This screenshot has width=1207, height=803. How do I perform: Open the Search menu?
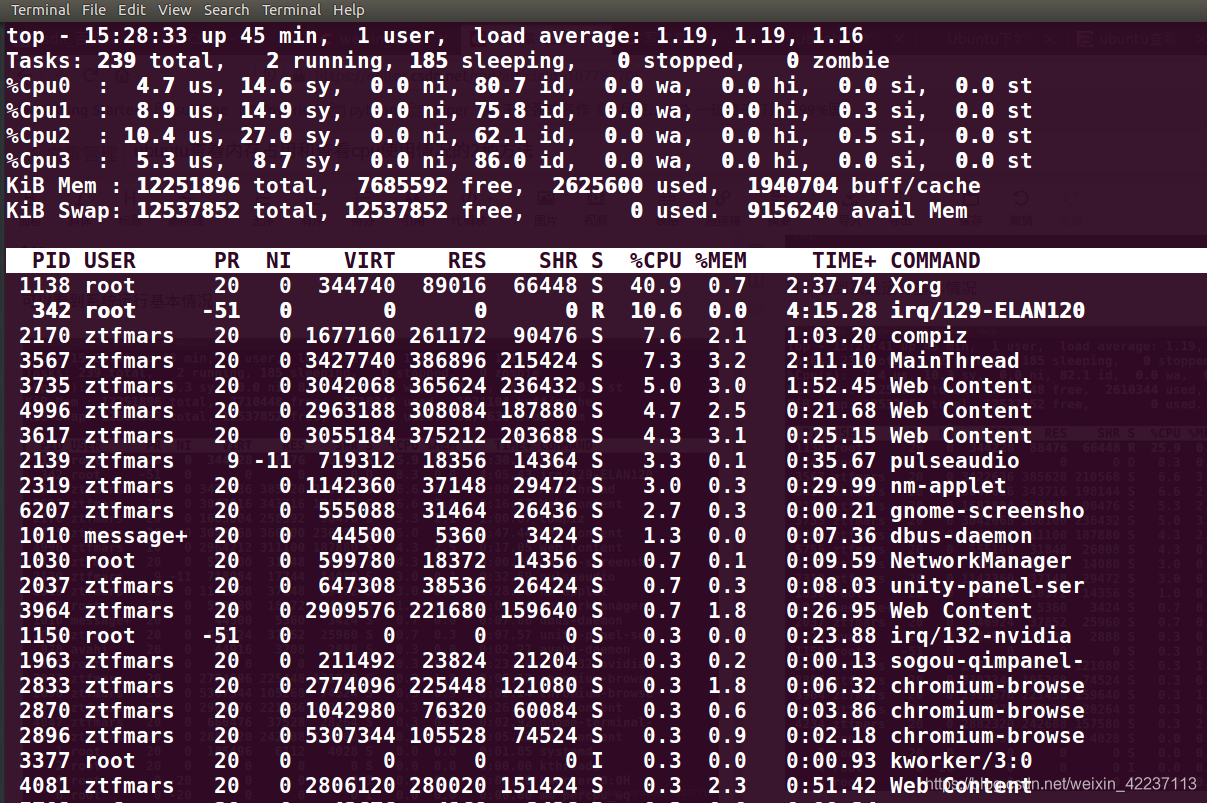[226, 10]
